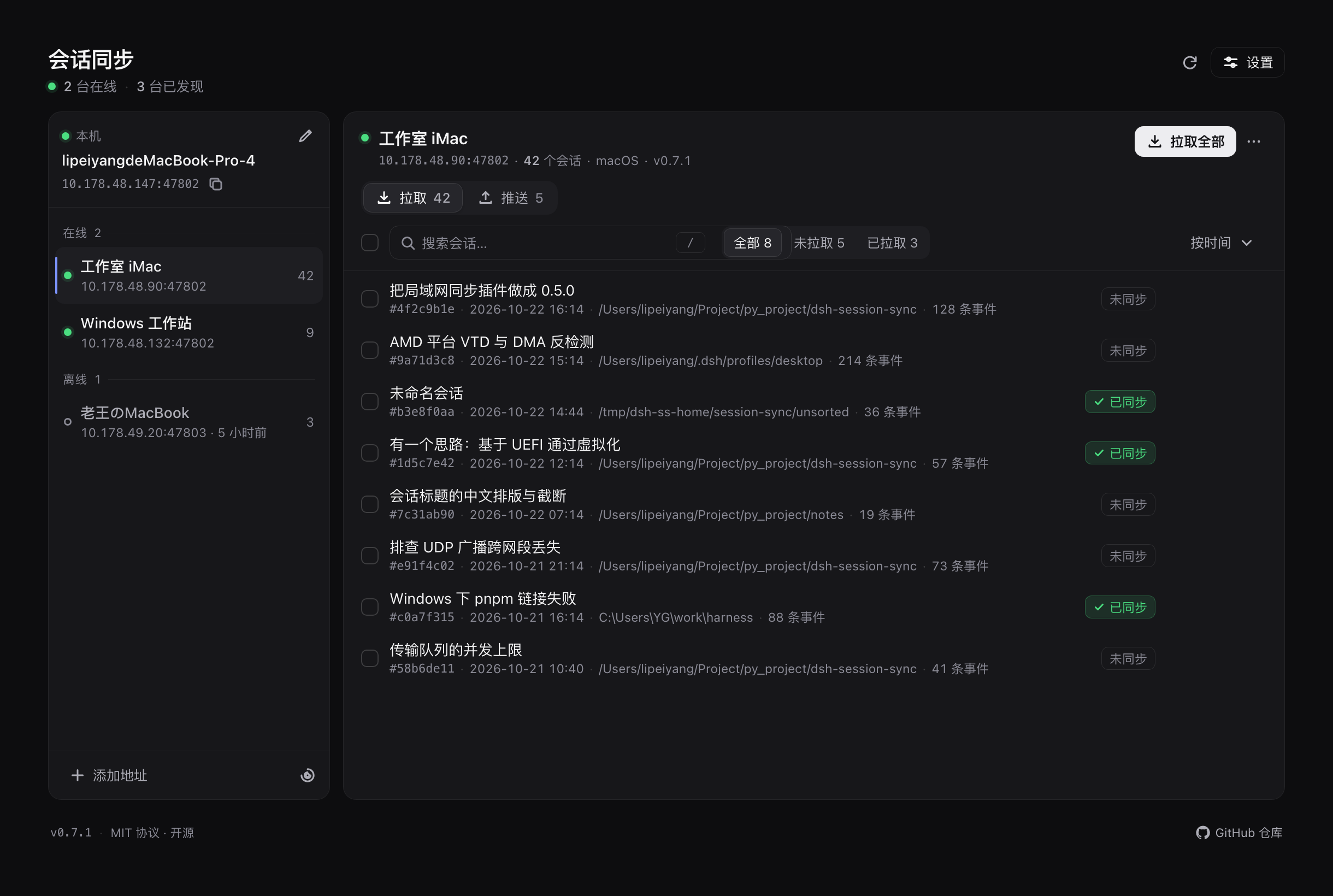Open the 设置 settings button
1333x896 pixels.
pos(1247,62)
